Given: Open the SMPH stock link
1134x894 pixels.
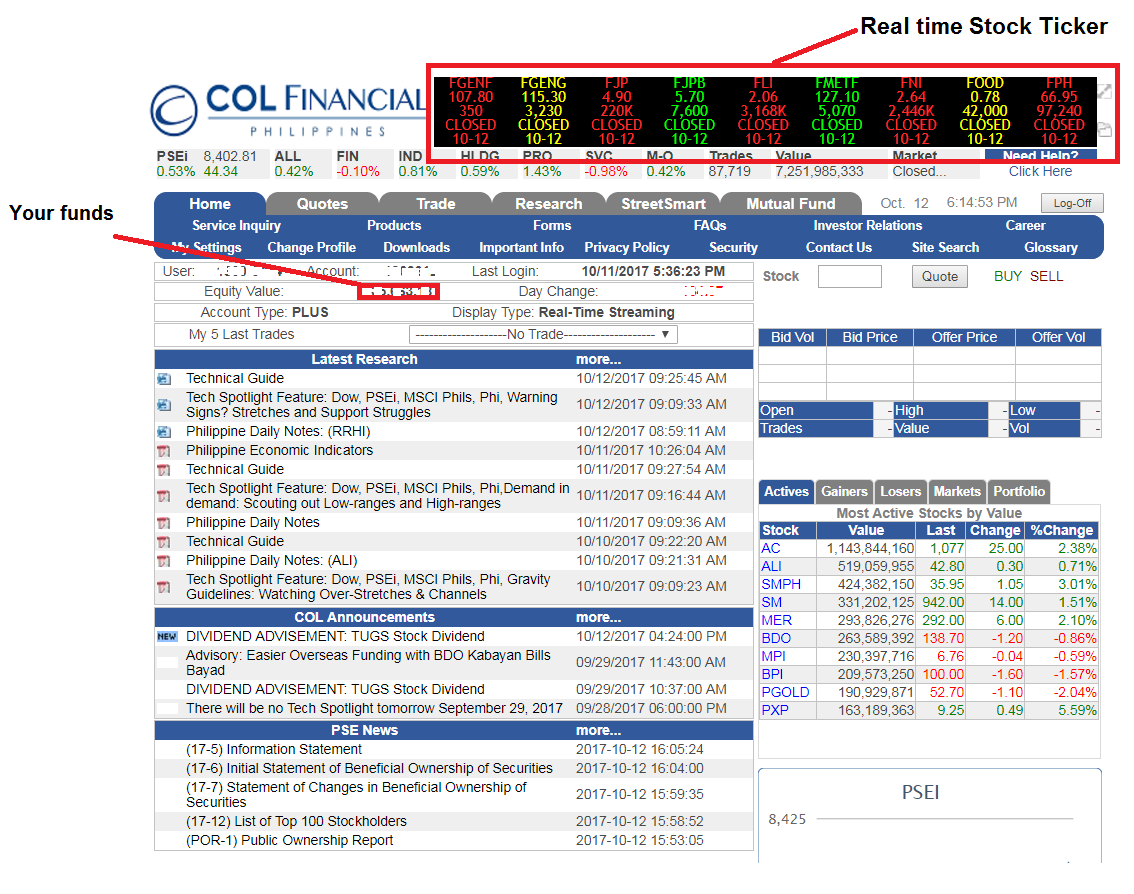Looking at the screenshot, I should click(x=780, y=584).
